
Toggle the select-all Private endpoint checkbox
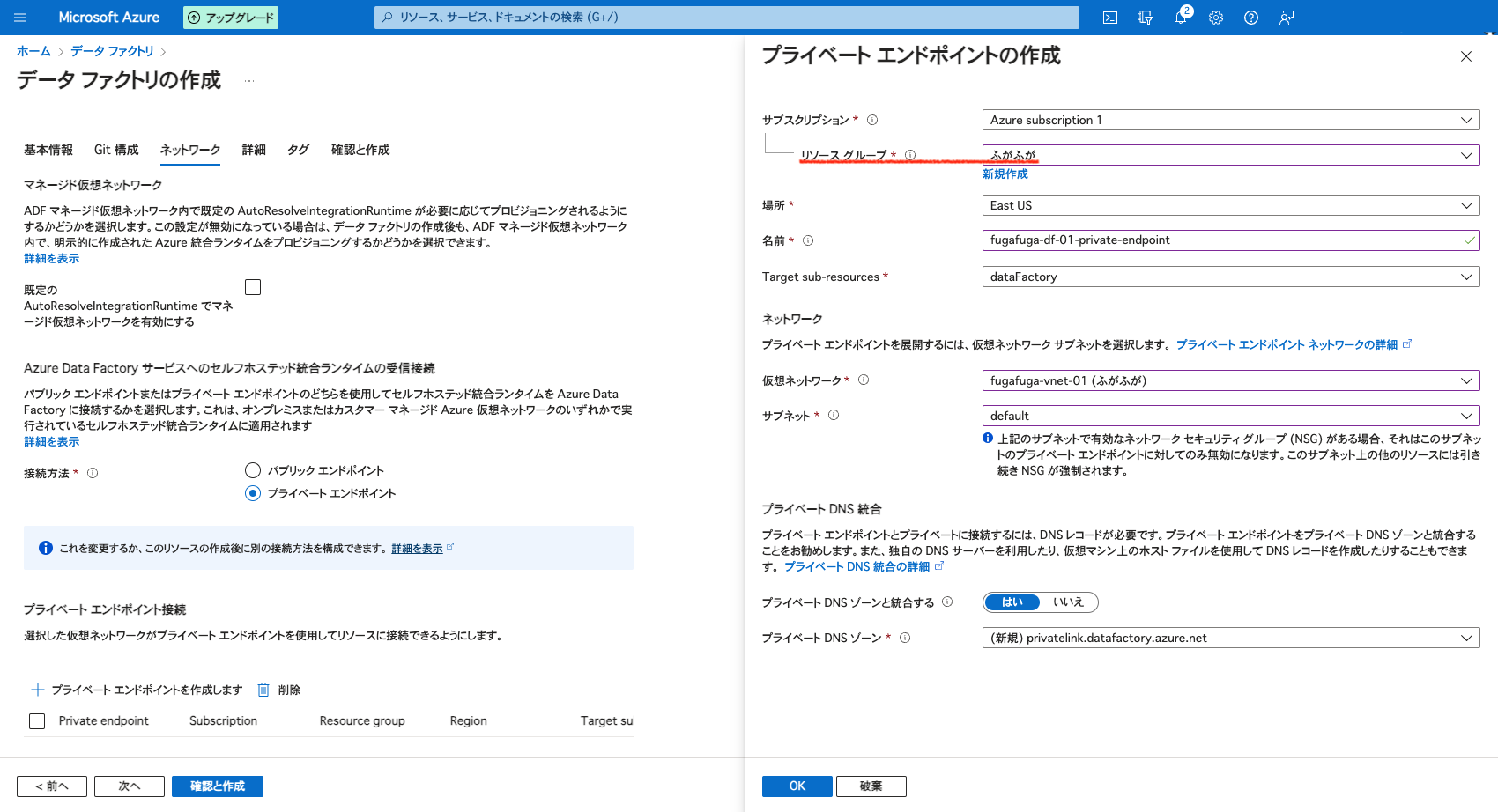click(37, 721)
